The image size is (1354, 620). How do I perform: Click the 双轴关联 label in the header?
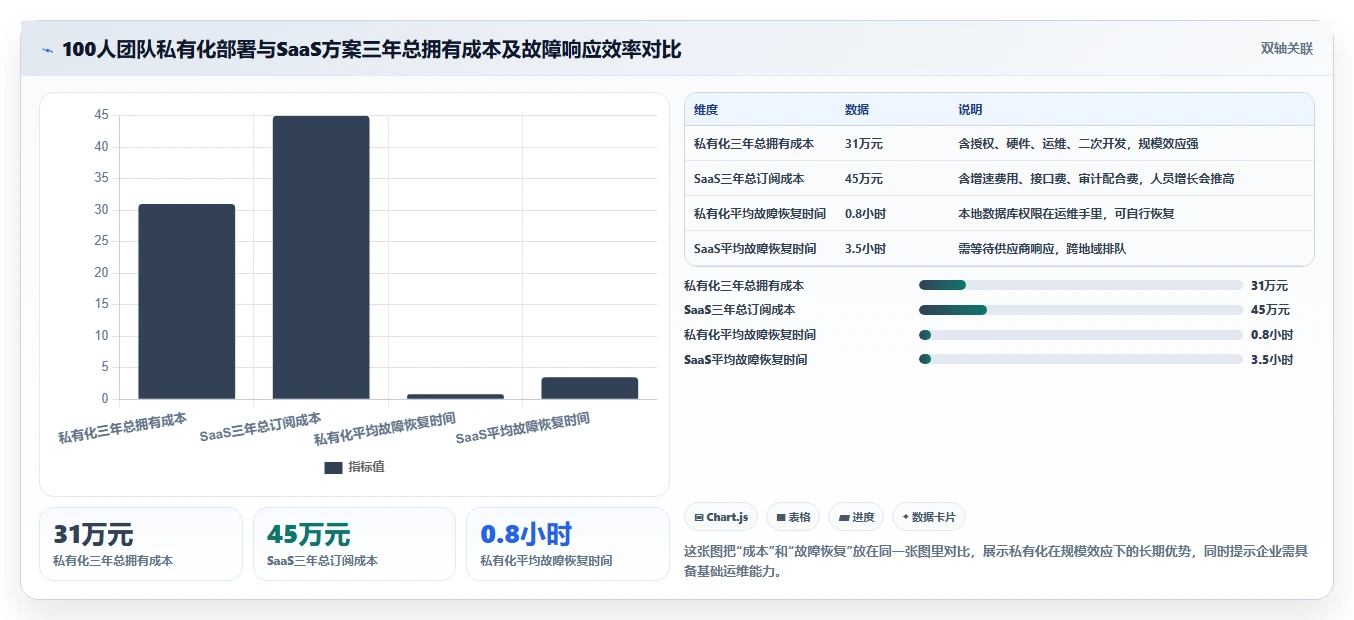pos(1286,49)
